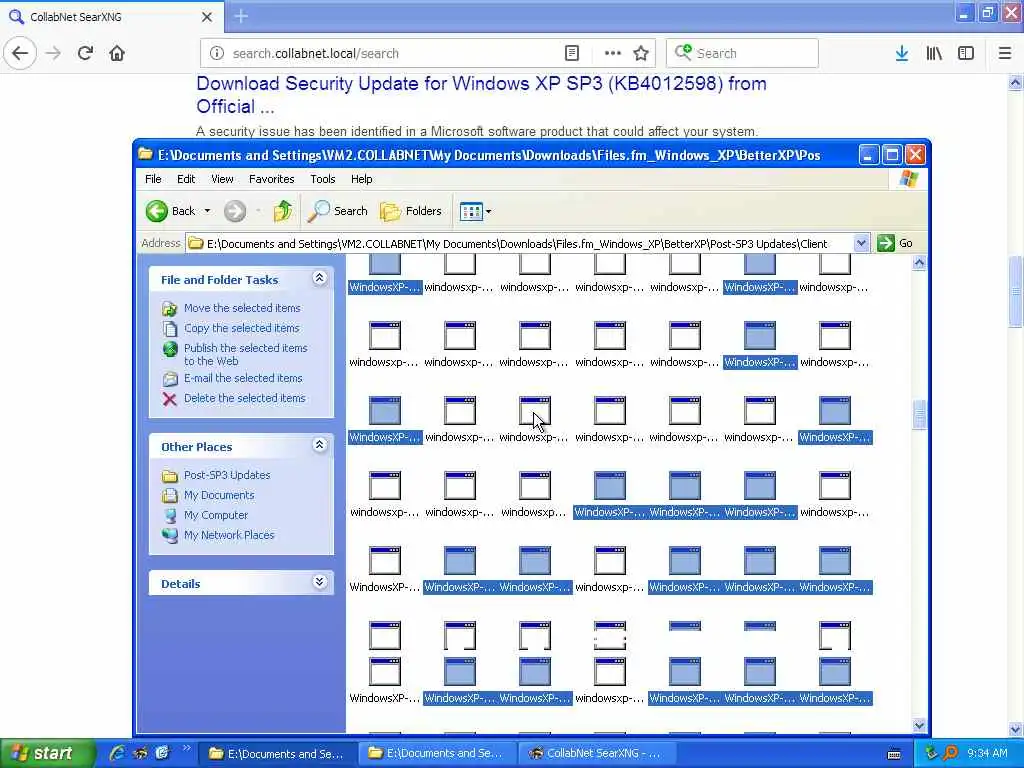This screenshot has width=1024, height=768.
Task: Show hidden Quick Launch icons chevron
Action: 186,748
